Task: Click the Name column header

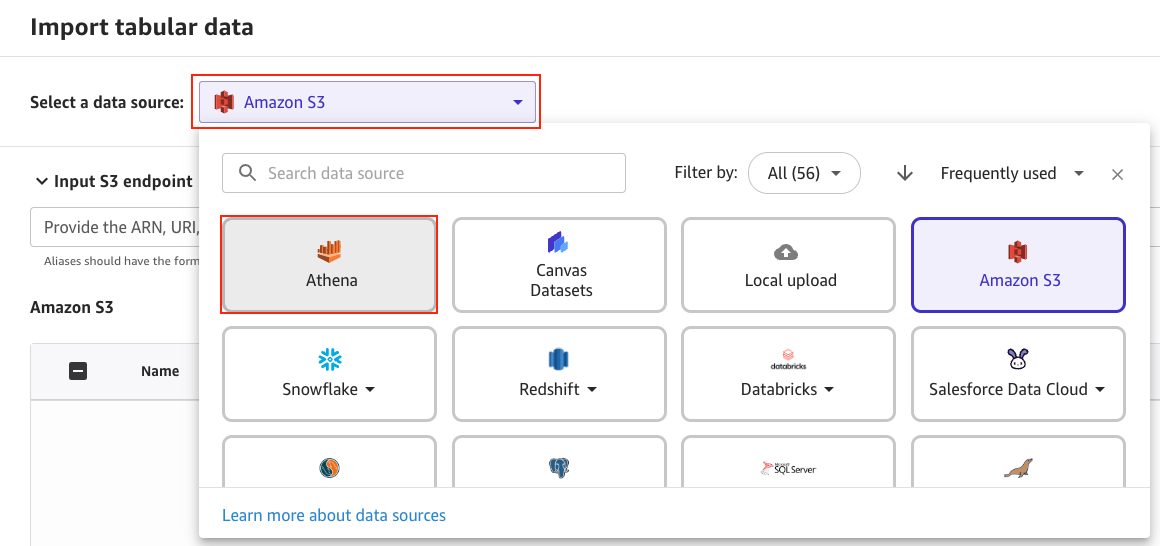Action: point(160,371)
